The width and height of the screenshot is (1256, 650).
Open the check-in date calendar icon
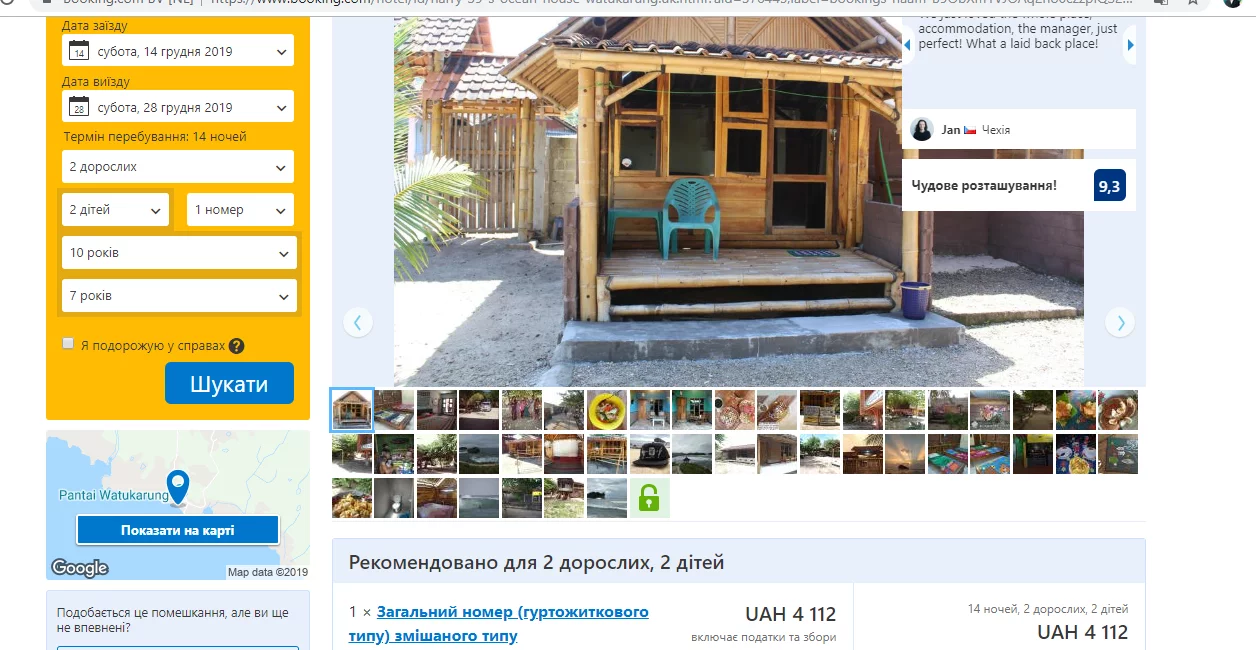(79, 51)
